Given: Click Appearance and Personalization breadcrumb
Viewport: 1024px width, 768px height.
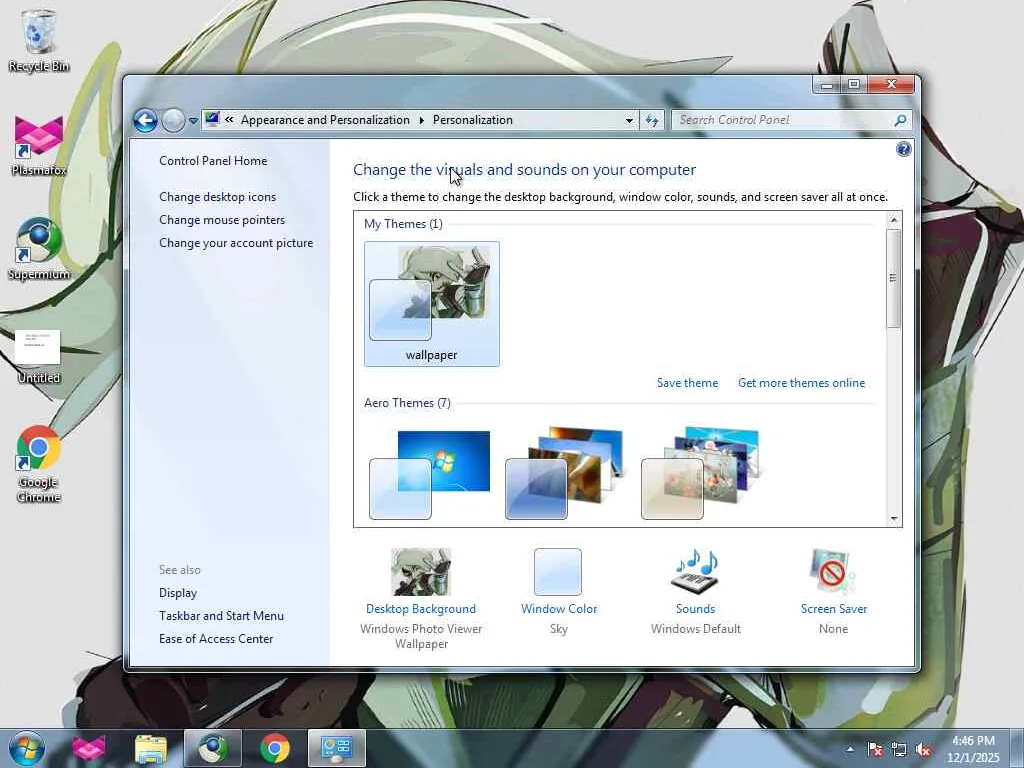Looking at the screenshot, I should tap(325, 120).
